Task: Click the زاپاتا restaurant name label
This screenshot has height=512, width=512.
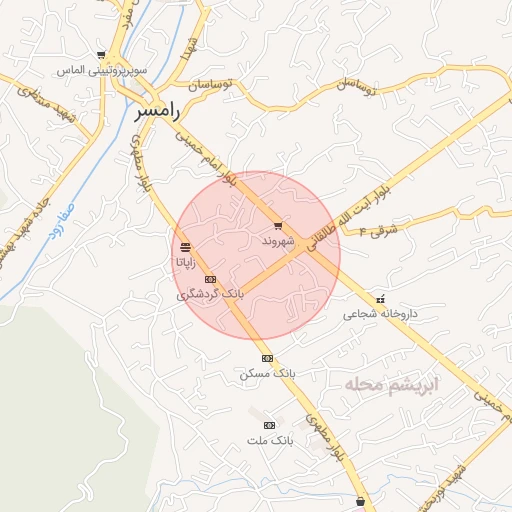Action: [x=186, y=263]
